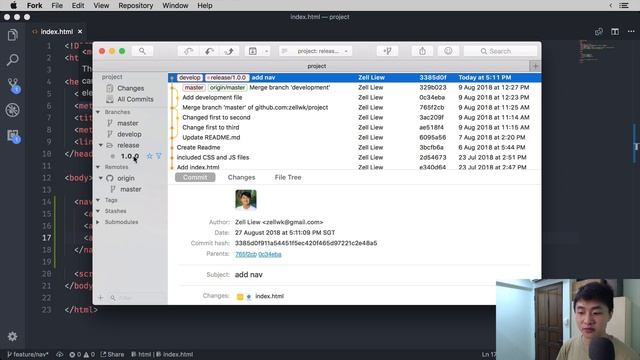Open VS Code Source Control icon

[13, 85]
